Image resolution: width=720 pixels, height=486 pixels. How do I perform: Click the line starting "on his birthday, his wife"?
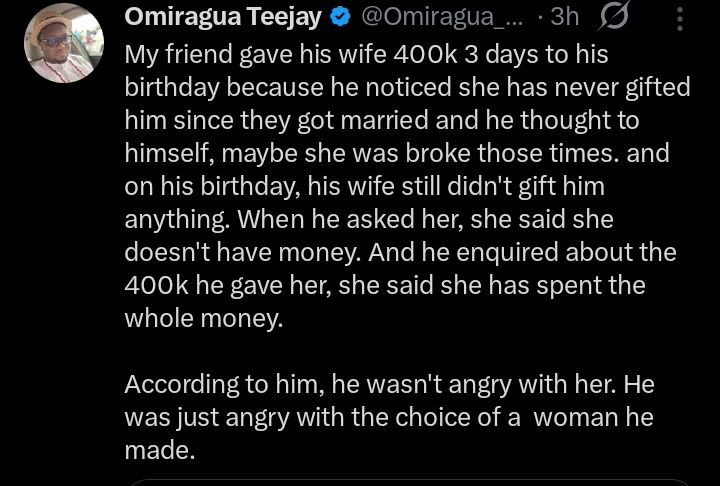pyautogui.click(x=365, y=186)
